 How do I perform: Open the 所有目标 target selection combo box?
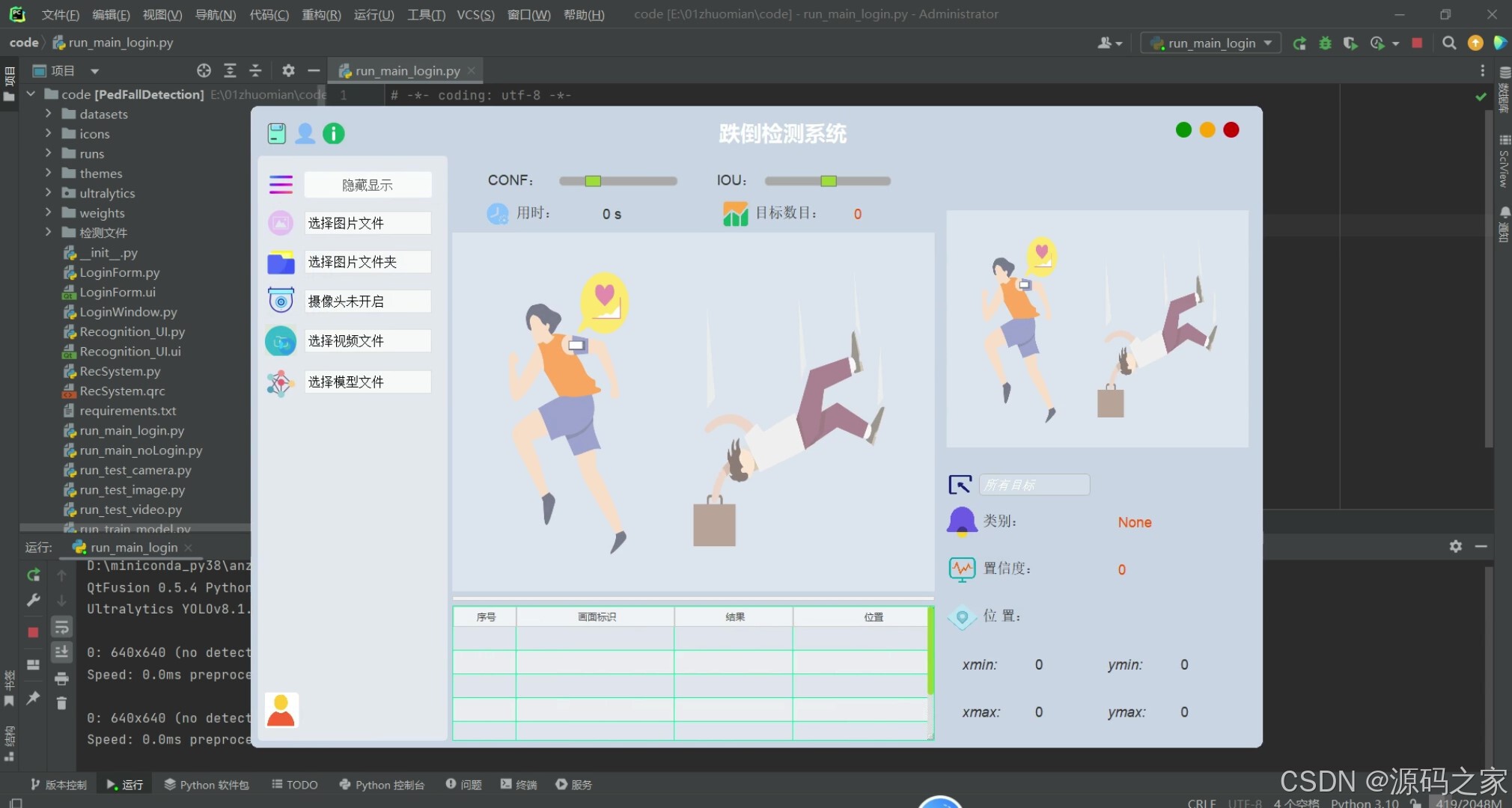pyautogui.click(x=1034, y=485)
